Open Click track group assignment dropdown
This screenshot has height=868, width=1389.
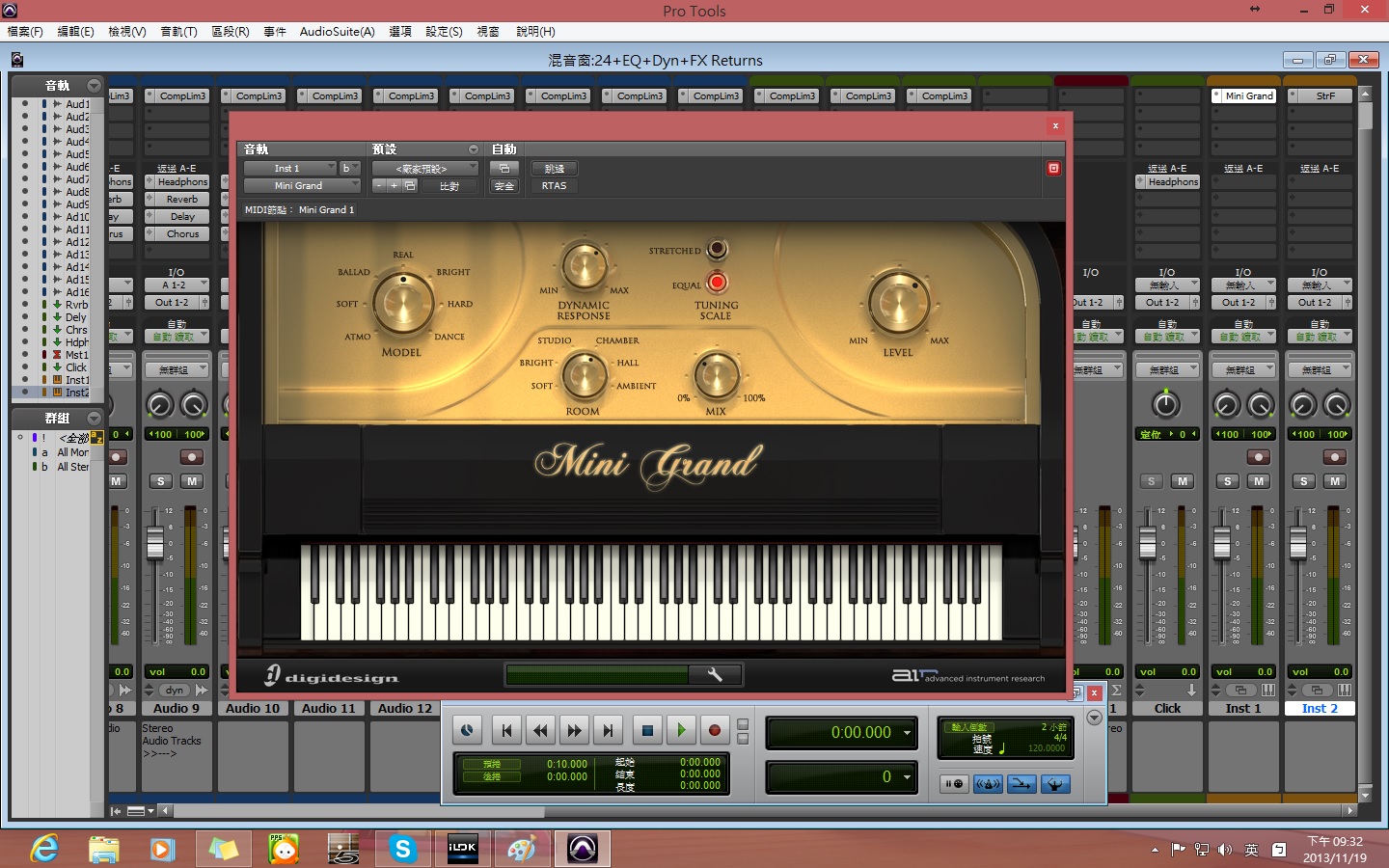(1166, 369)
